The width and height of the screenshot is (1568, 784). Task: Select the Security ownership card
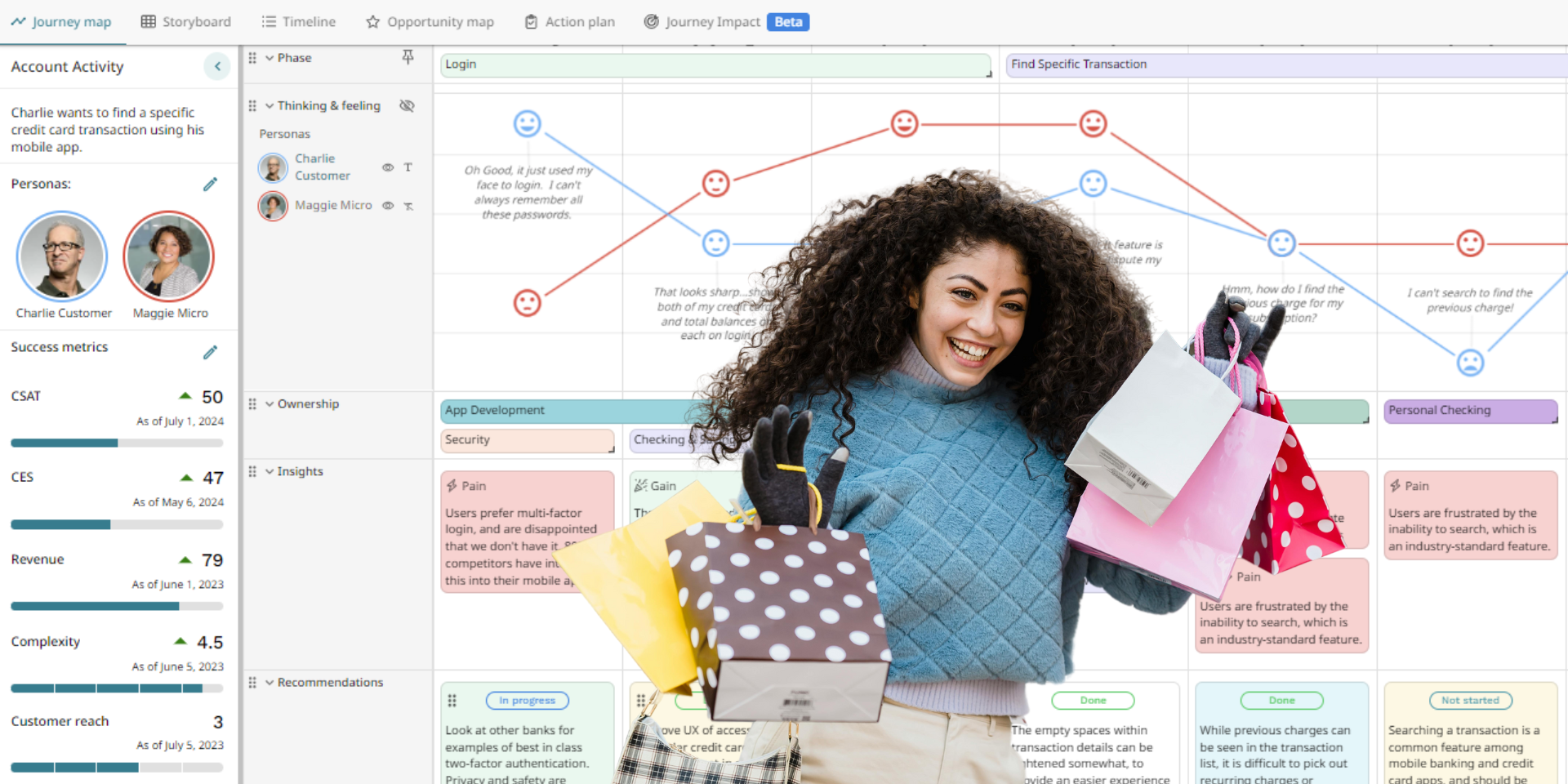pyautogui.click(x=528, y=440)
